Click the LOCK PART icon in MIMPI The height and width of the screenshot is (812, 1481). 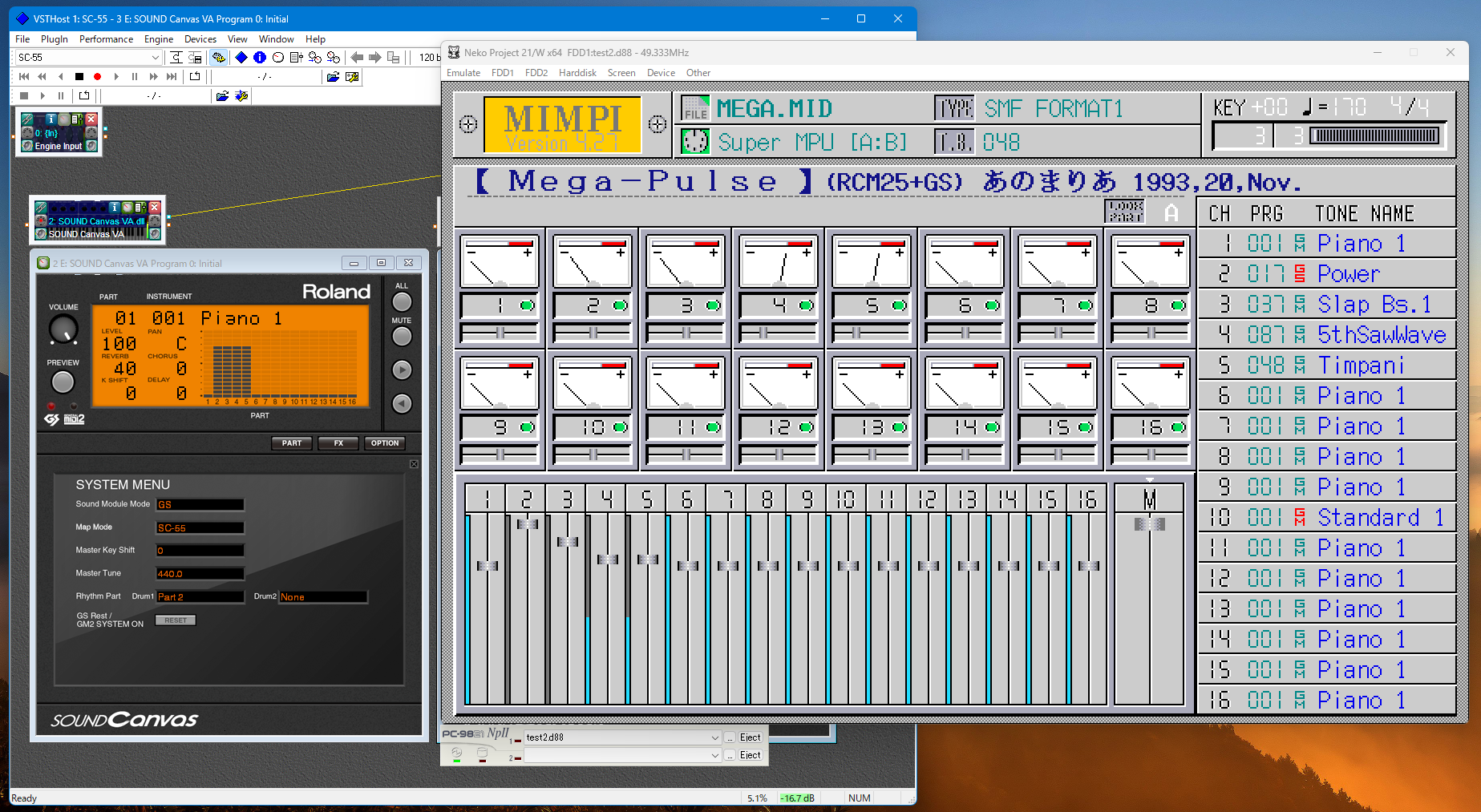(1125, 212)
